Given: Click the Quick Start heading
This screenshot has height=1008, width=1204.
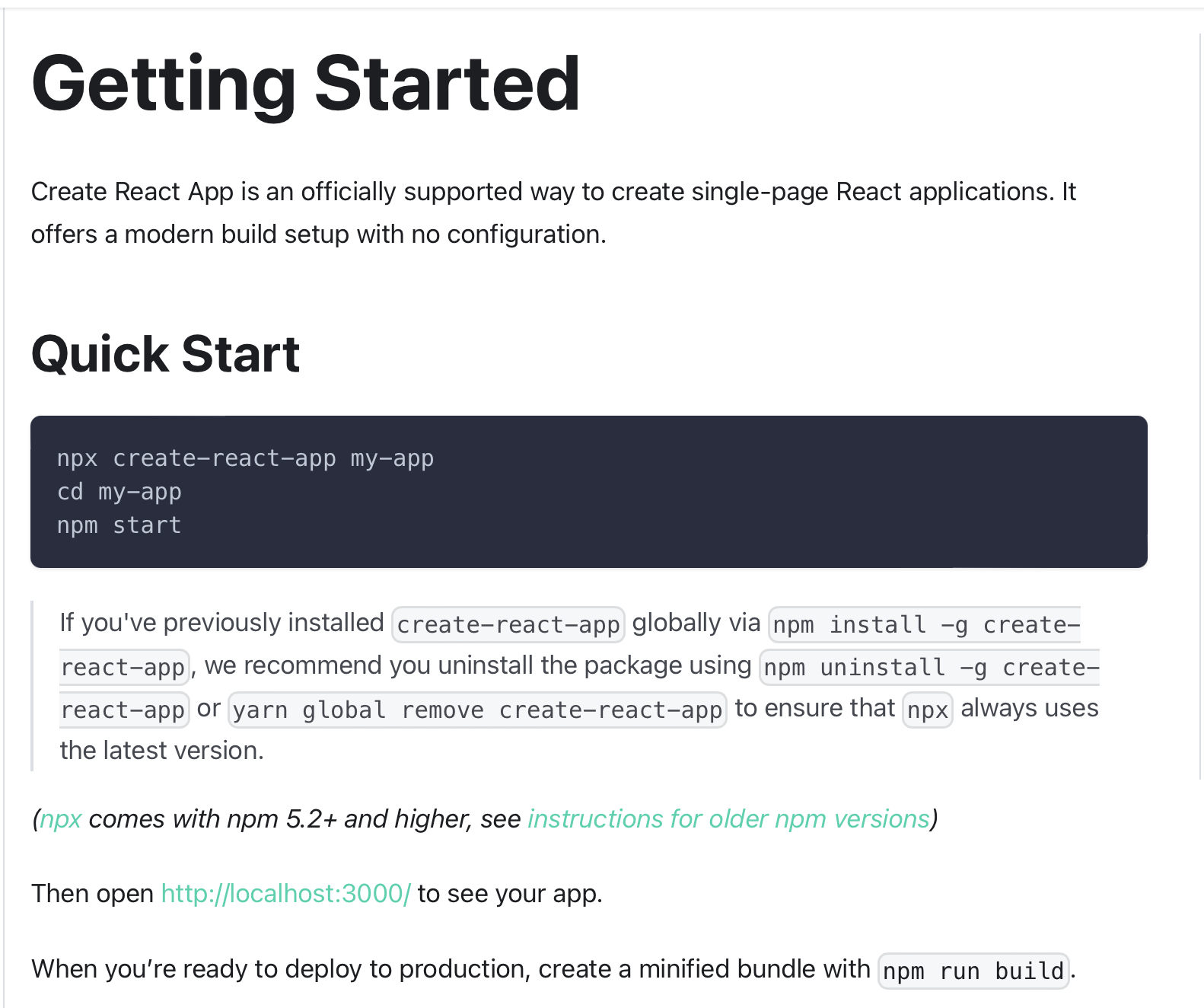Looking at the screenshot, I should coord(166,354).
